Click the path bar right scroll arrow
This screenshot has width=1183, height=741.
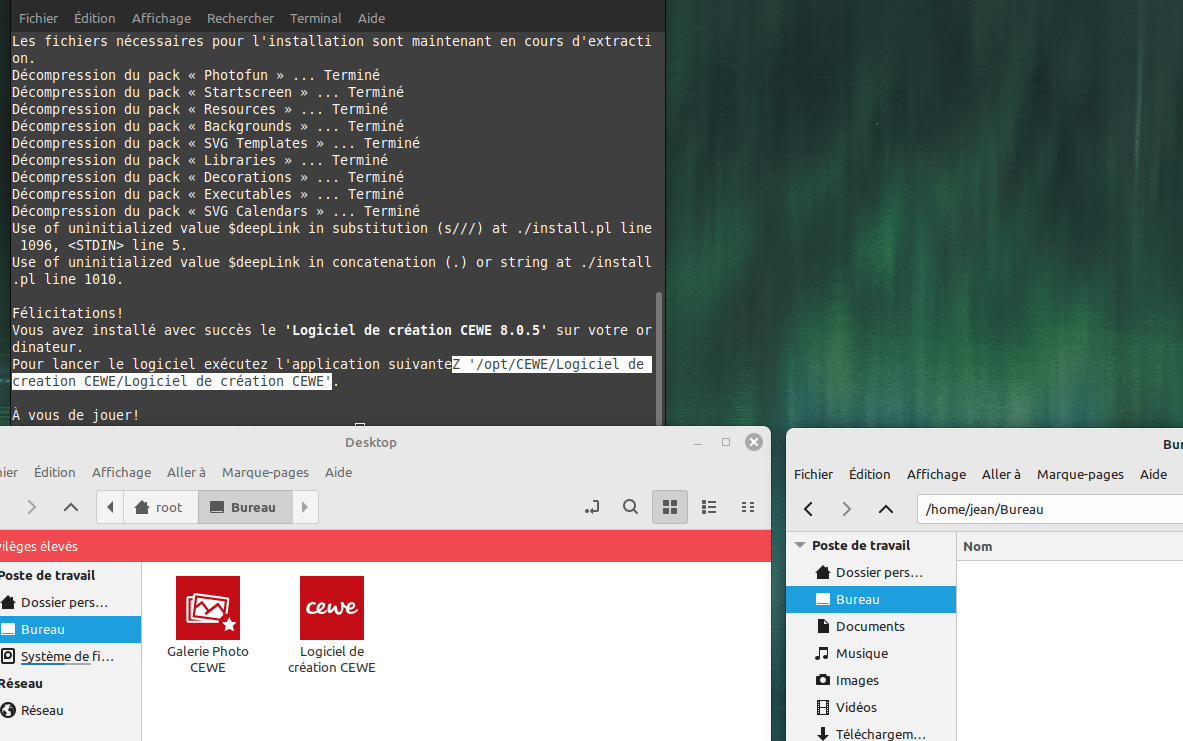[x=305, y=507]
